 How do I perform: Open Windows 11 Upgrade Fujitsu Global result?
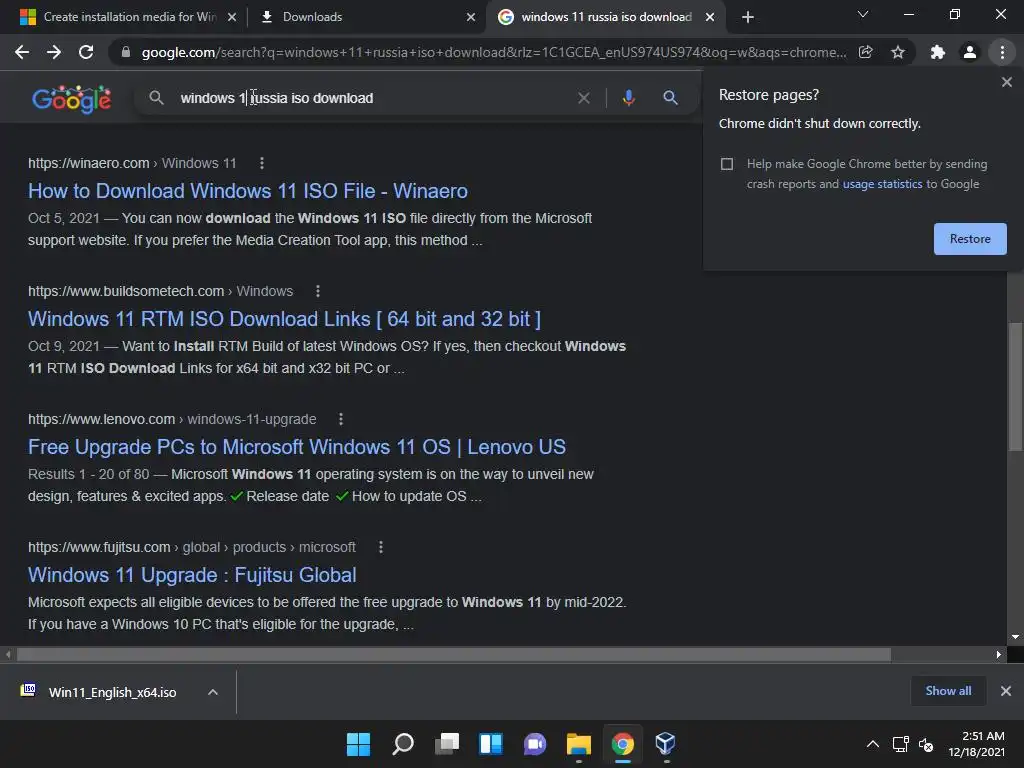(x=192, y=575)
